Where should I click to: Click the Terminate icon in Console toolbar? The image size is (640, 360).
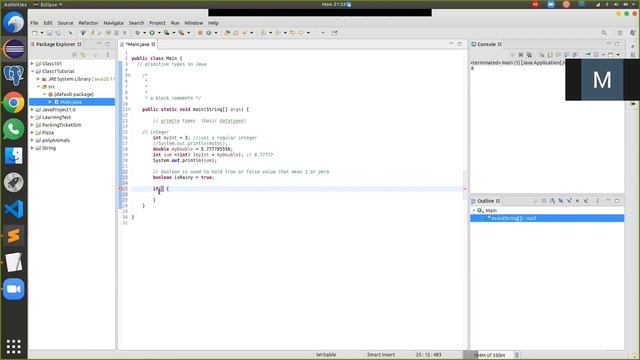tap(513, 54)
